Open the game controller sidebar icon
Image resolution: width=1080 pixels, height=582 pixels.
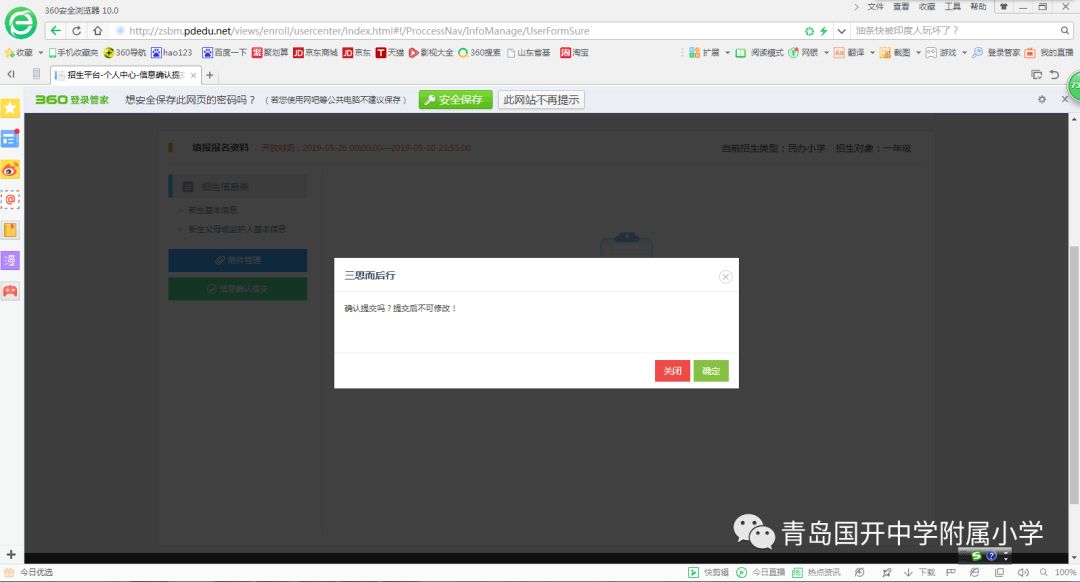[x=10, y=291]
